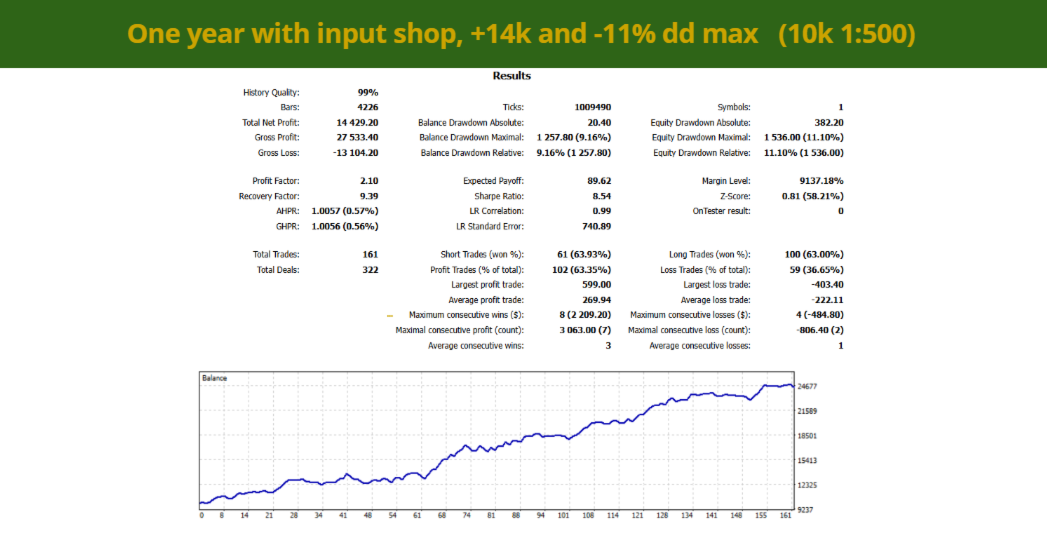Click the Largest profit trade value 599.00
Image resolution: width=1047 pixels, height=538 pixels.
[x=598, y=284]
